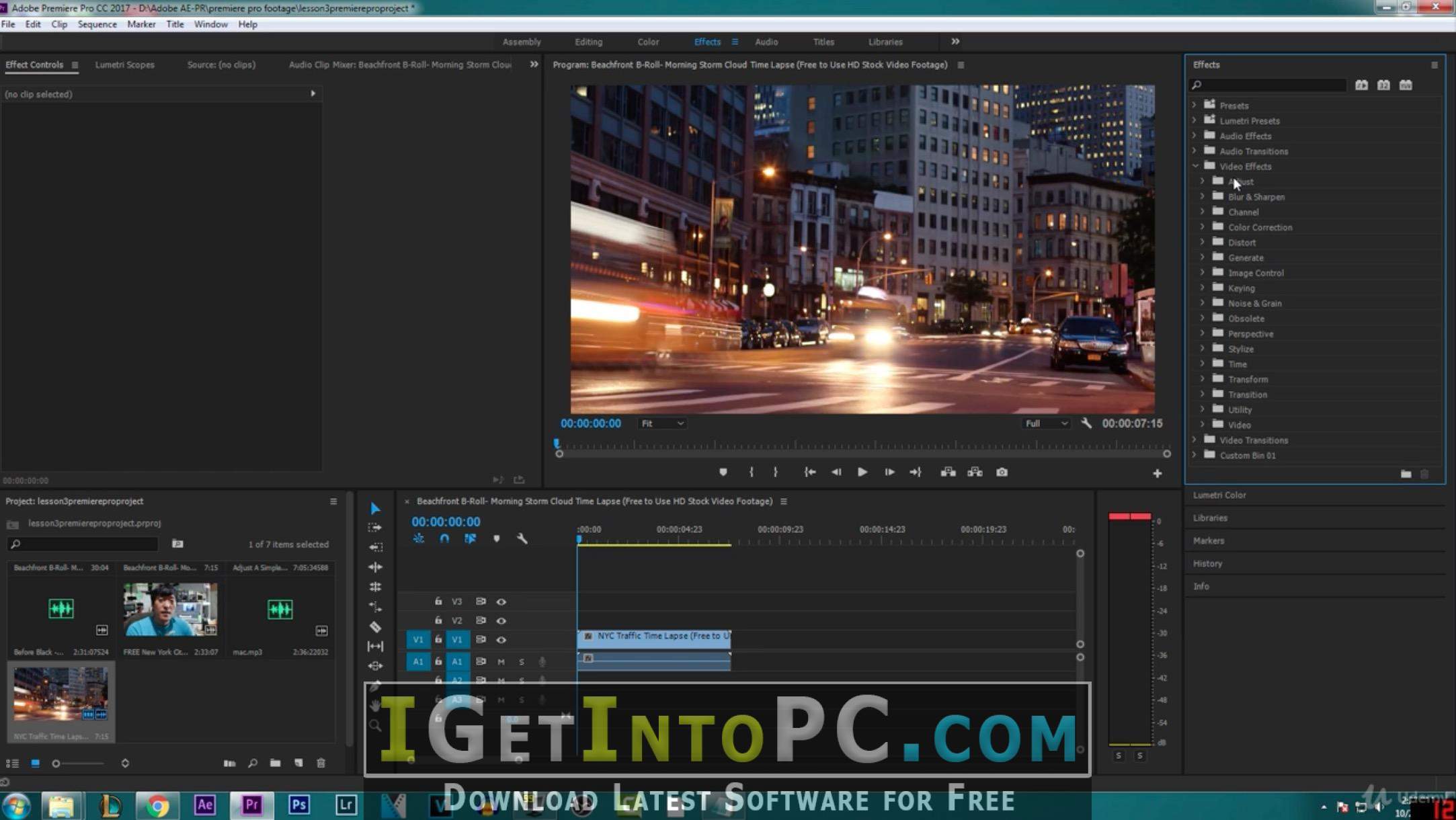Click the Add Marker icon in timeline
This screenshot has width=1456, height=820.
coord(497,539)
